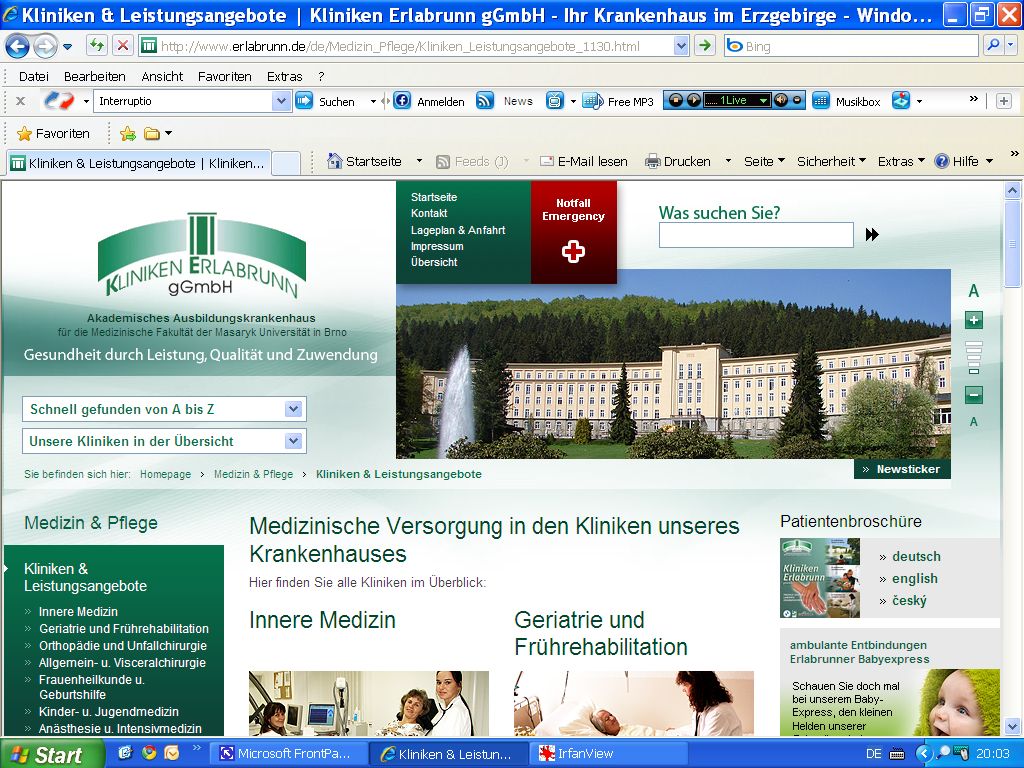Print the page with the Drucken printer icon
Viewport: 1024px width, 768px height.
pyautogui.click(x=652, y=161)
